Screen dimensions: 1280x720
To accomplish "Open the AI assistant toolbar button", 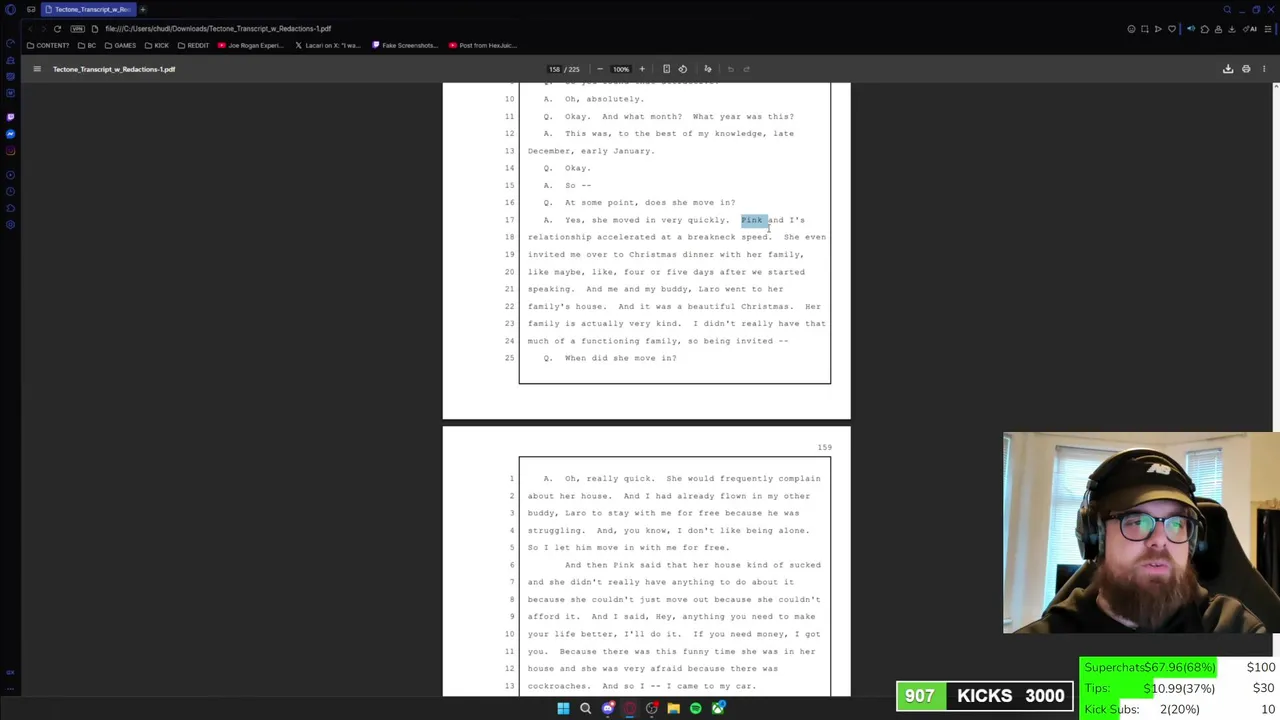I will tap(1251, 29).
